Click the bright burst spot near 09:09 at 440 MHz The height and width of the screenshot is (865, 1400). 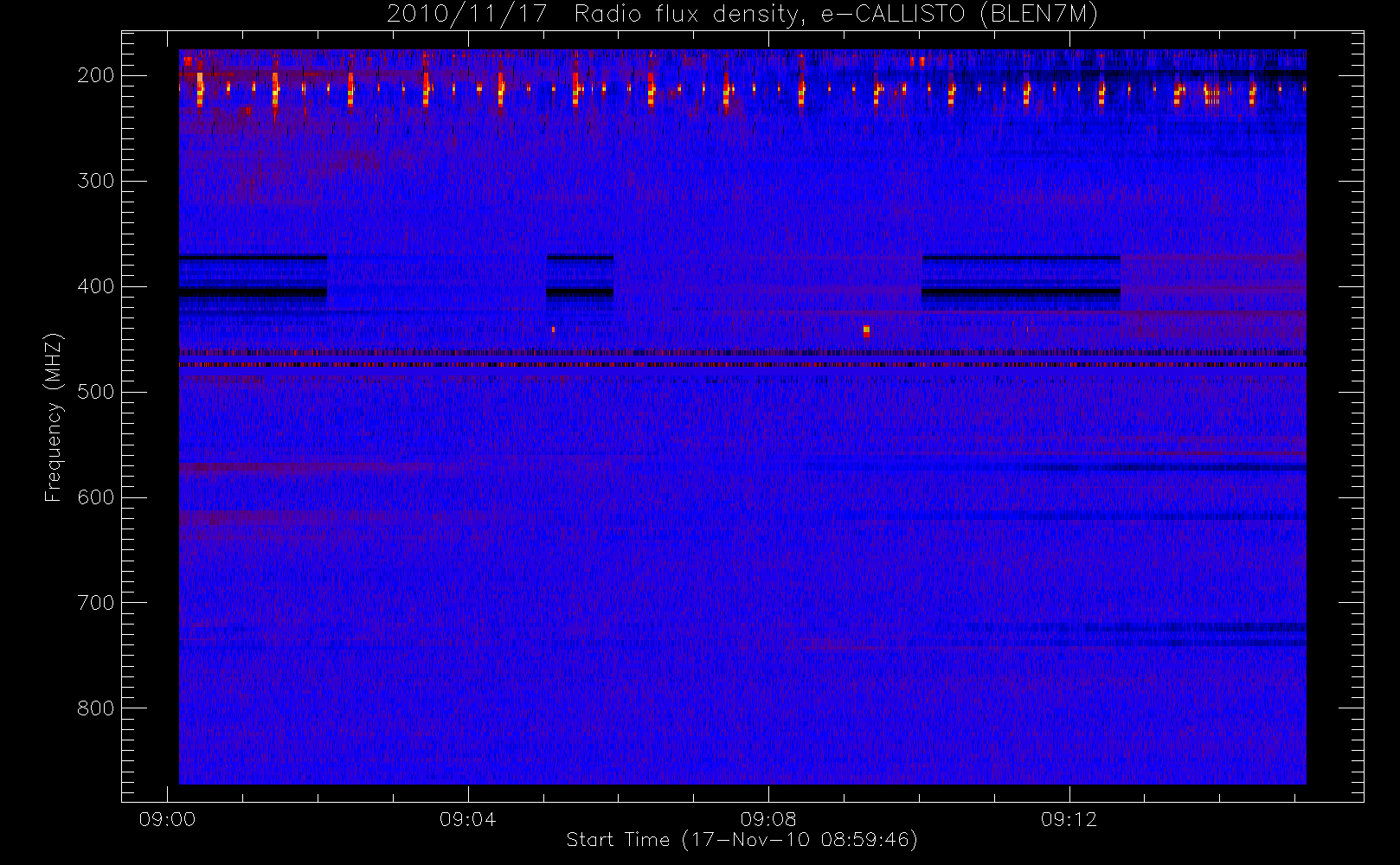tap(866, 330)
